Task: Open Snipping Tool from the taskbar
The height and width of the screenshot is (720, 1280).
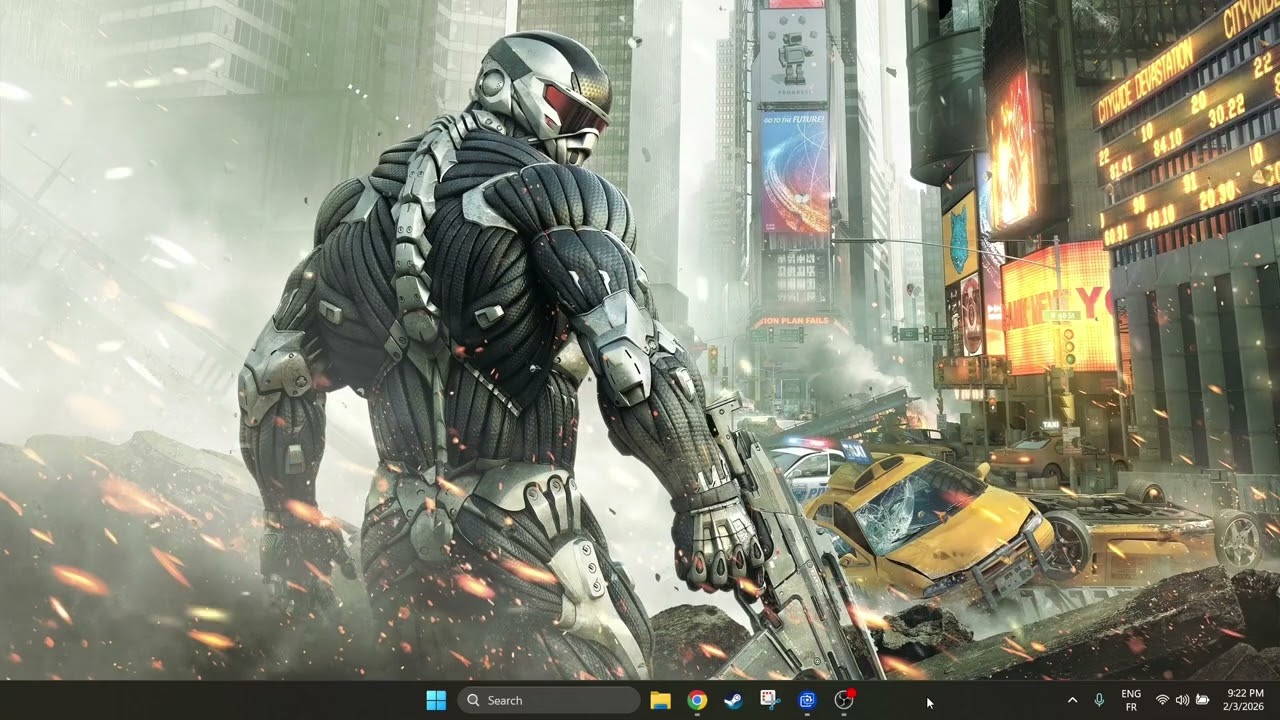Action: pyautogui.click(x=770, y=701)
